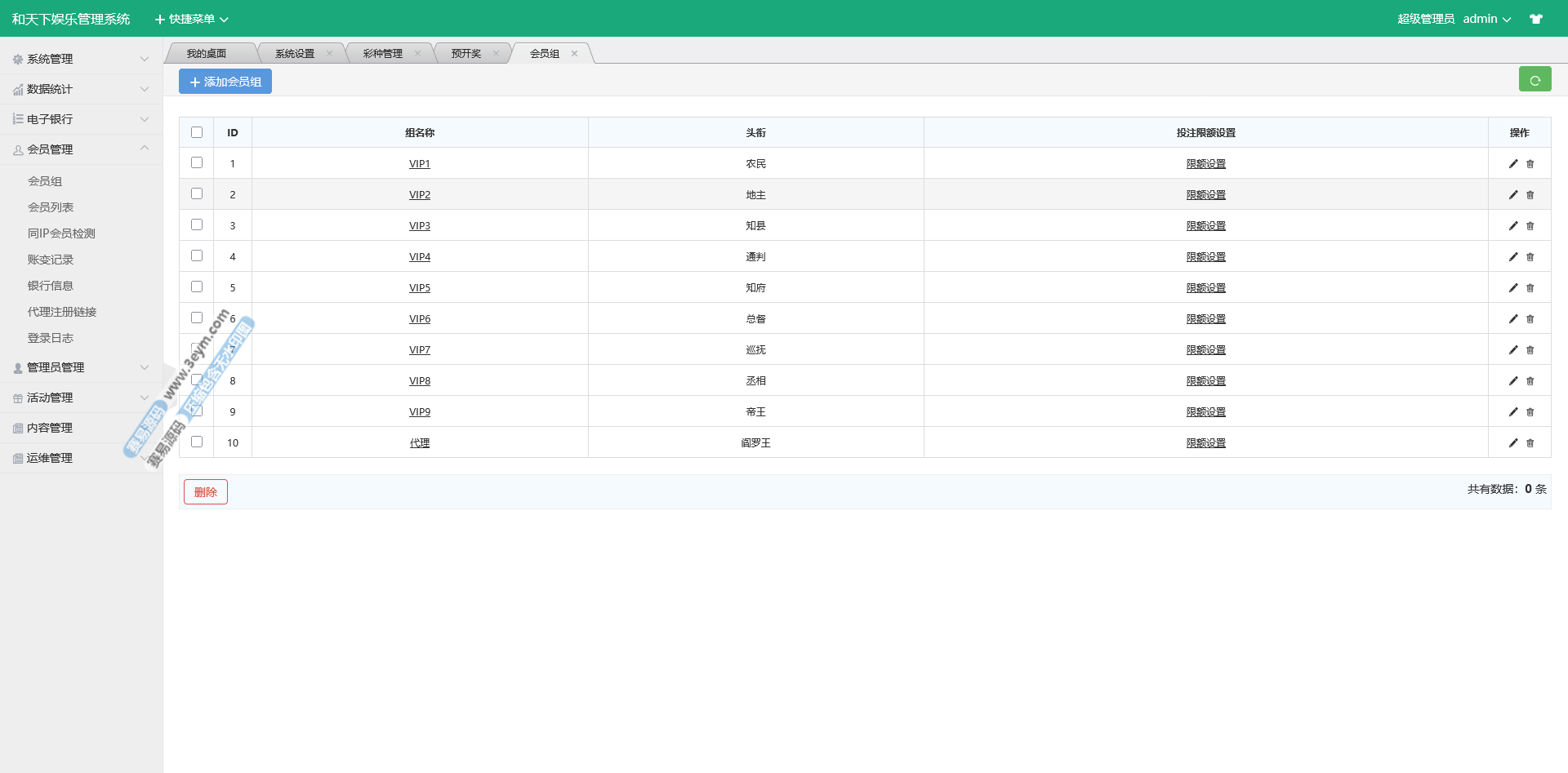This screenshot has height=773, width=1568.
Task: Toggle the select-all checkbox in table header
Action: tap(197, 132)
